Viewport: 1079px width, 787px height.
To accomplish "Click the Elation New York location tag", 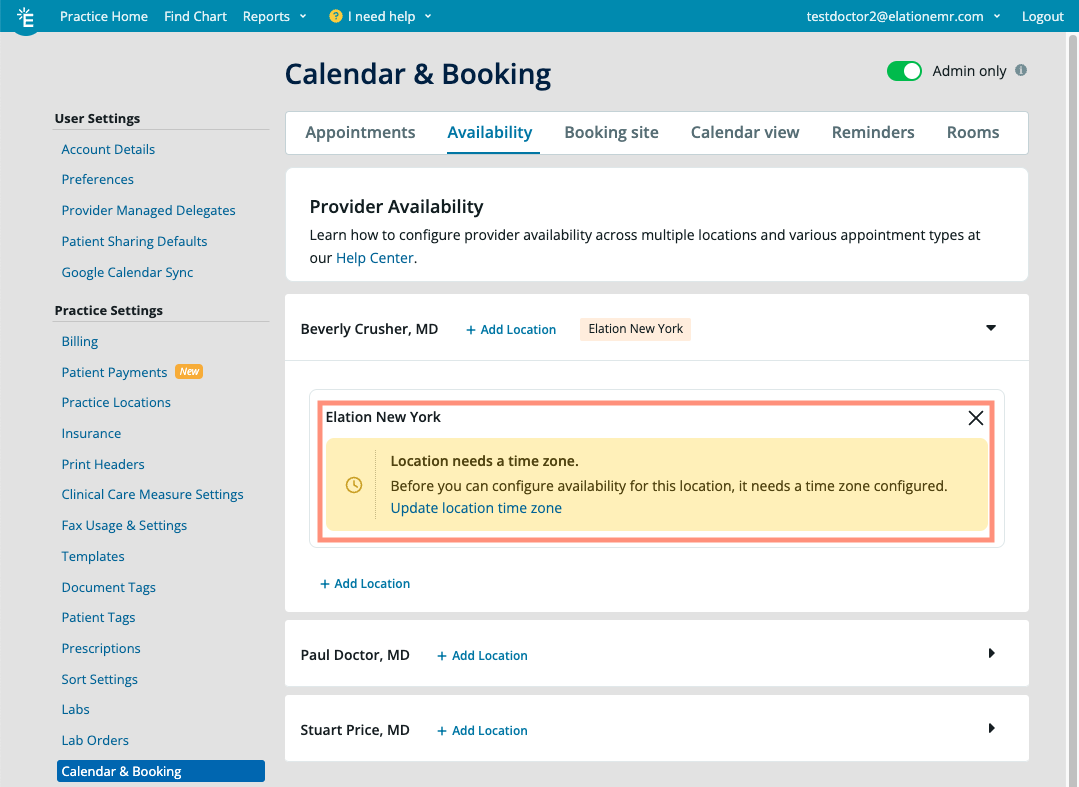I will click(635, 329).
